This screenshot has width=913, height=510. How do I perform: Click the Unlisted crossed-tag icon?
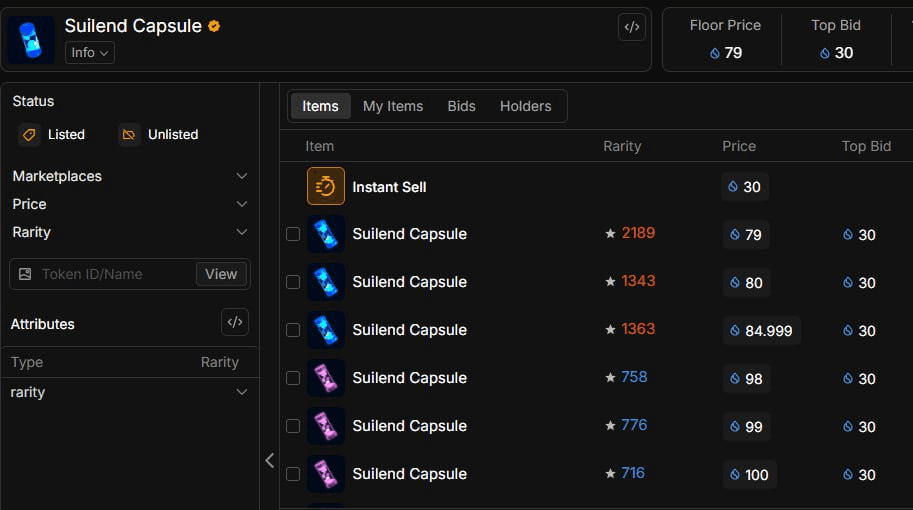coord(129,134)
